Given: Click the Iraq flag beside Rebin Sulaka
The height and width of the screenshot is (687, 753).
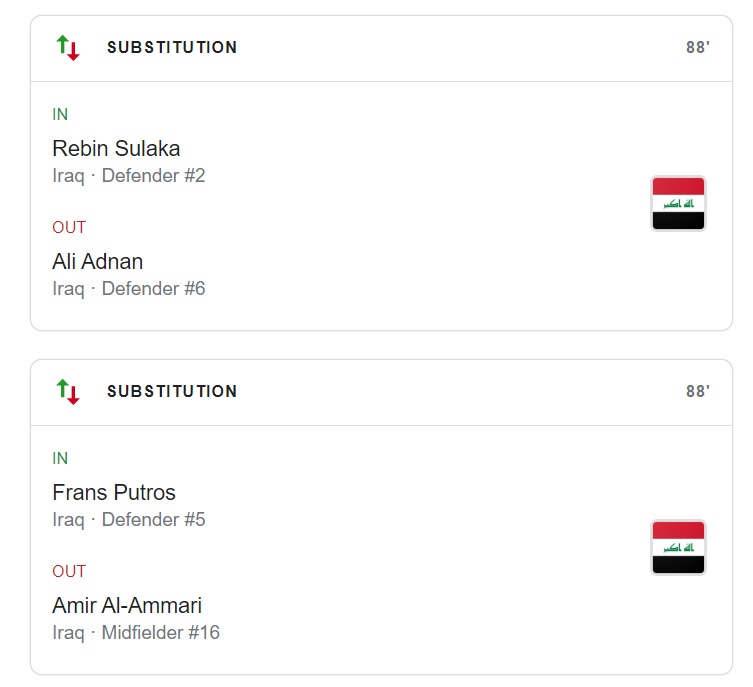Looking at the screenshot, I should tap(678, 204).
